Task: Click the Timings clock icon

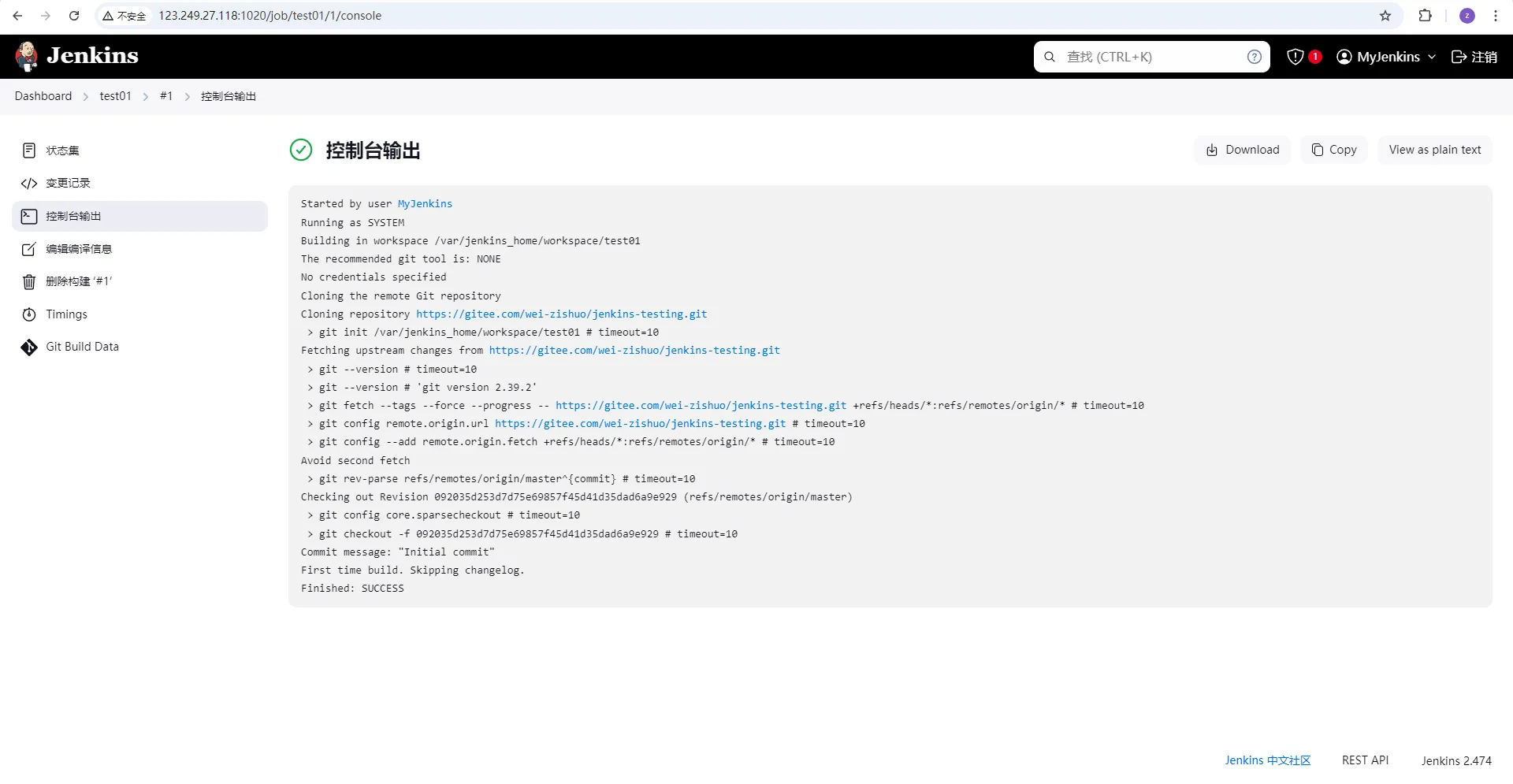Action: pos(29,314)
